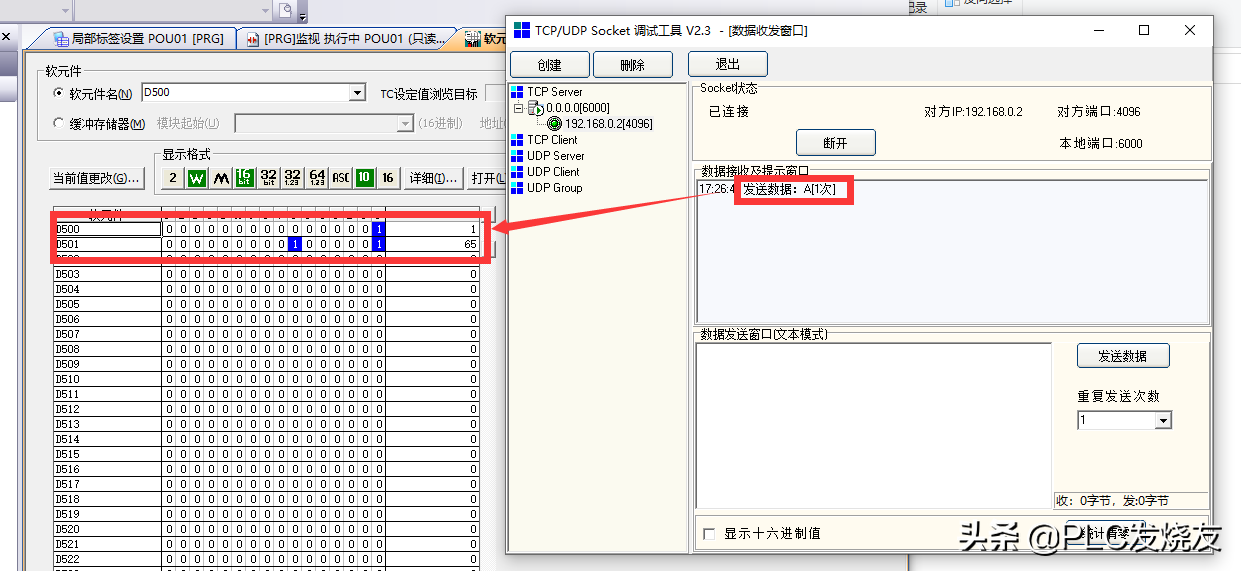Enable the 显示十六进制值 checkbox
Image resolution: width=1241 pixels, height=571 pixels.
point(710,534)
